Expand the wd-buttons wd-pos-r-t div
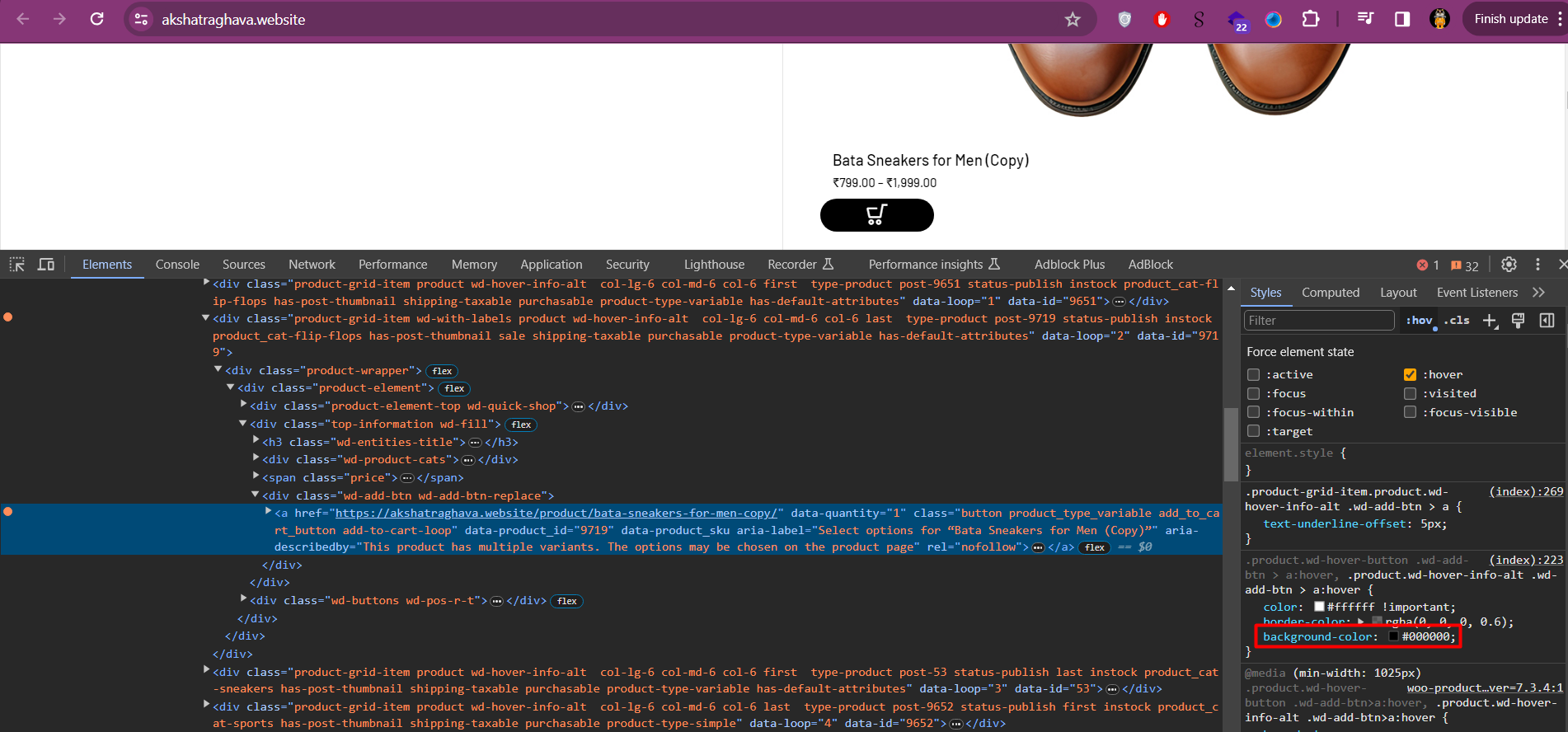This screenshot has height=732, width=1568. pyautogui.click(x=243, y=599)
